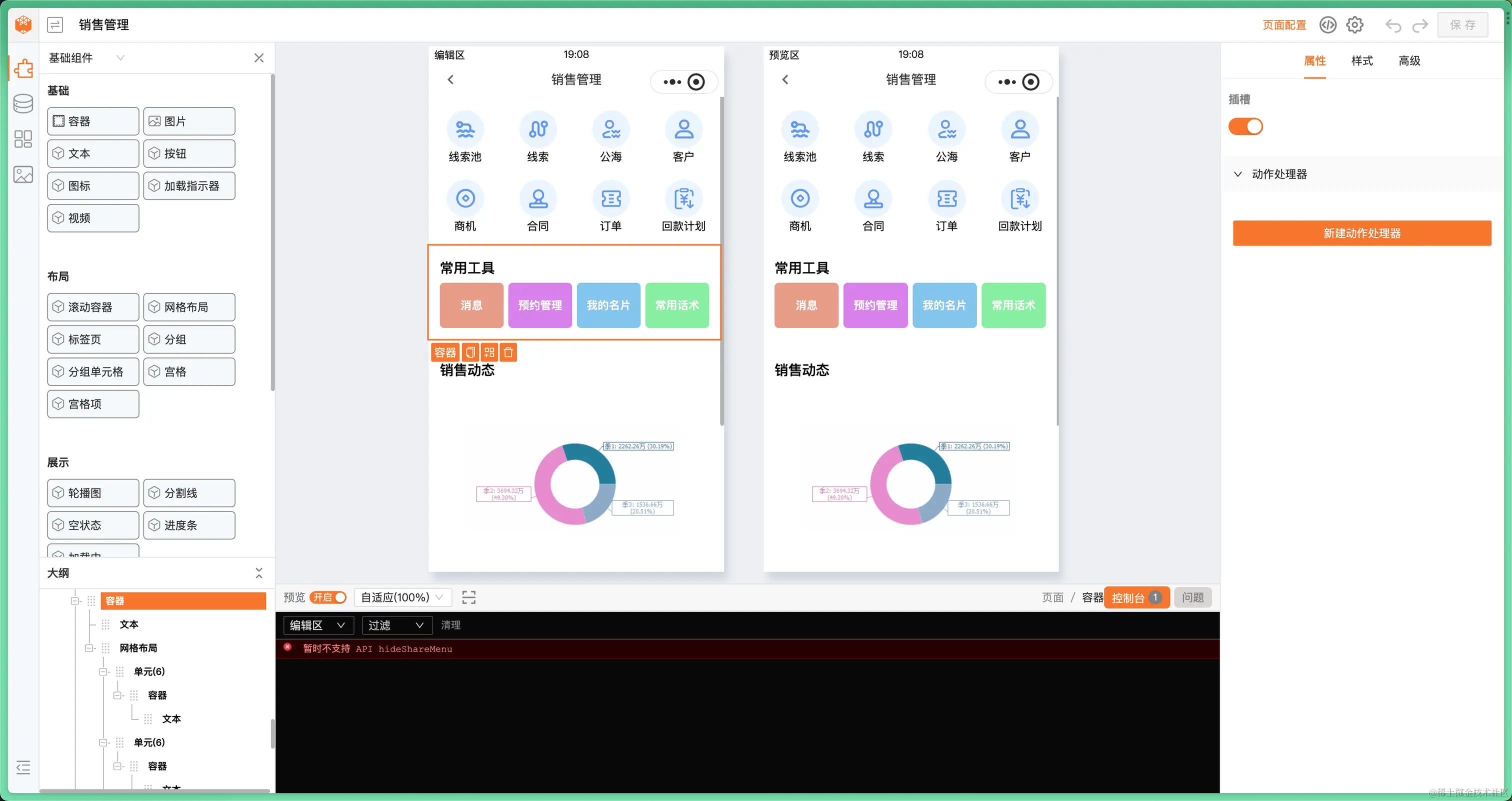Select the 网格布局 layout component
This screenshot has height=801, width=1512.
(189, 307)
